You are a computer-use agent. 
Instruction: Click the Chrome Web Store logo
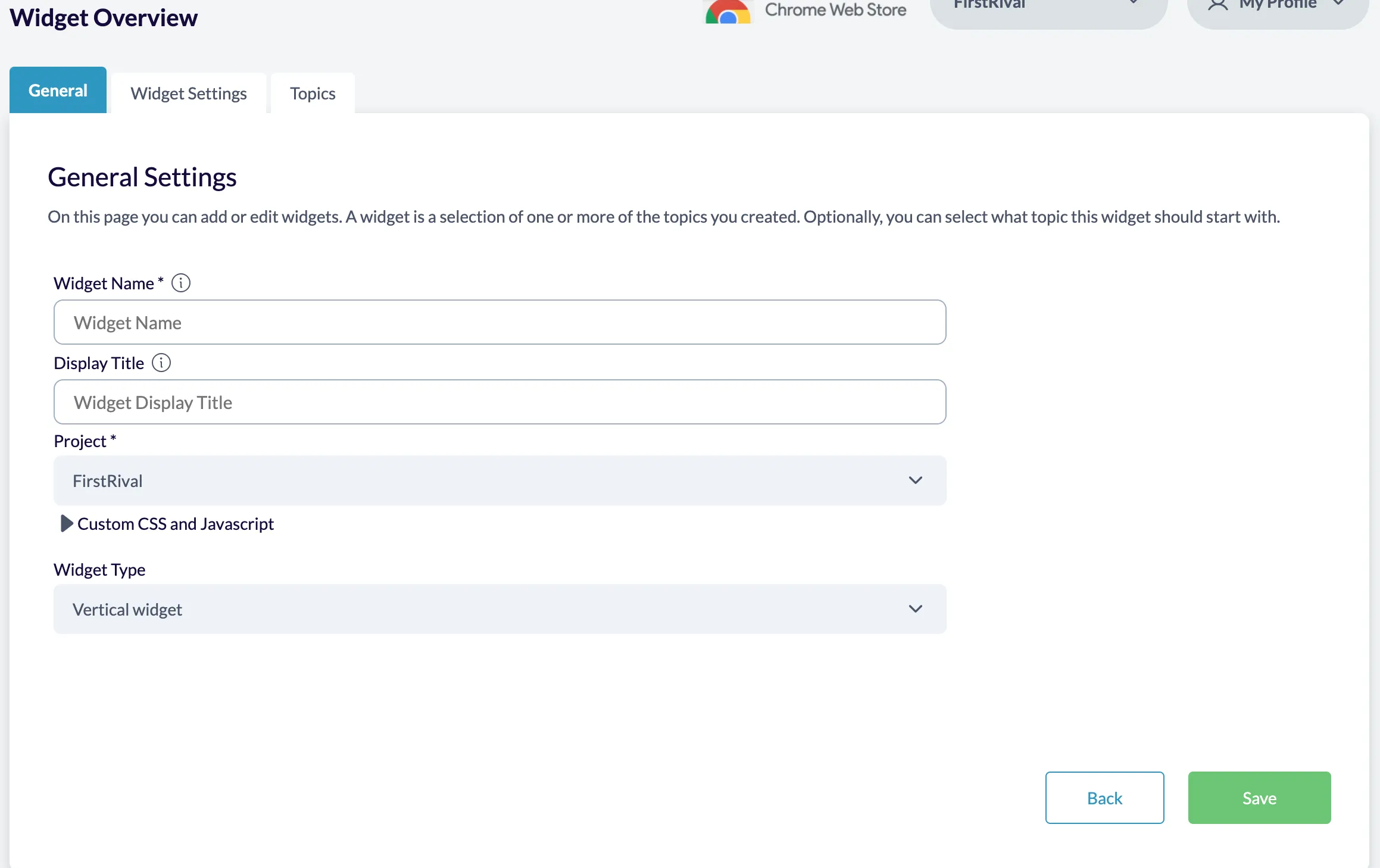728,12
